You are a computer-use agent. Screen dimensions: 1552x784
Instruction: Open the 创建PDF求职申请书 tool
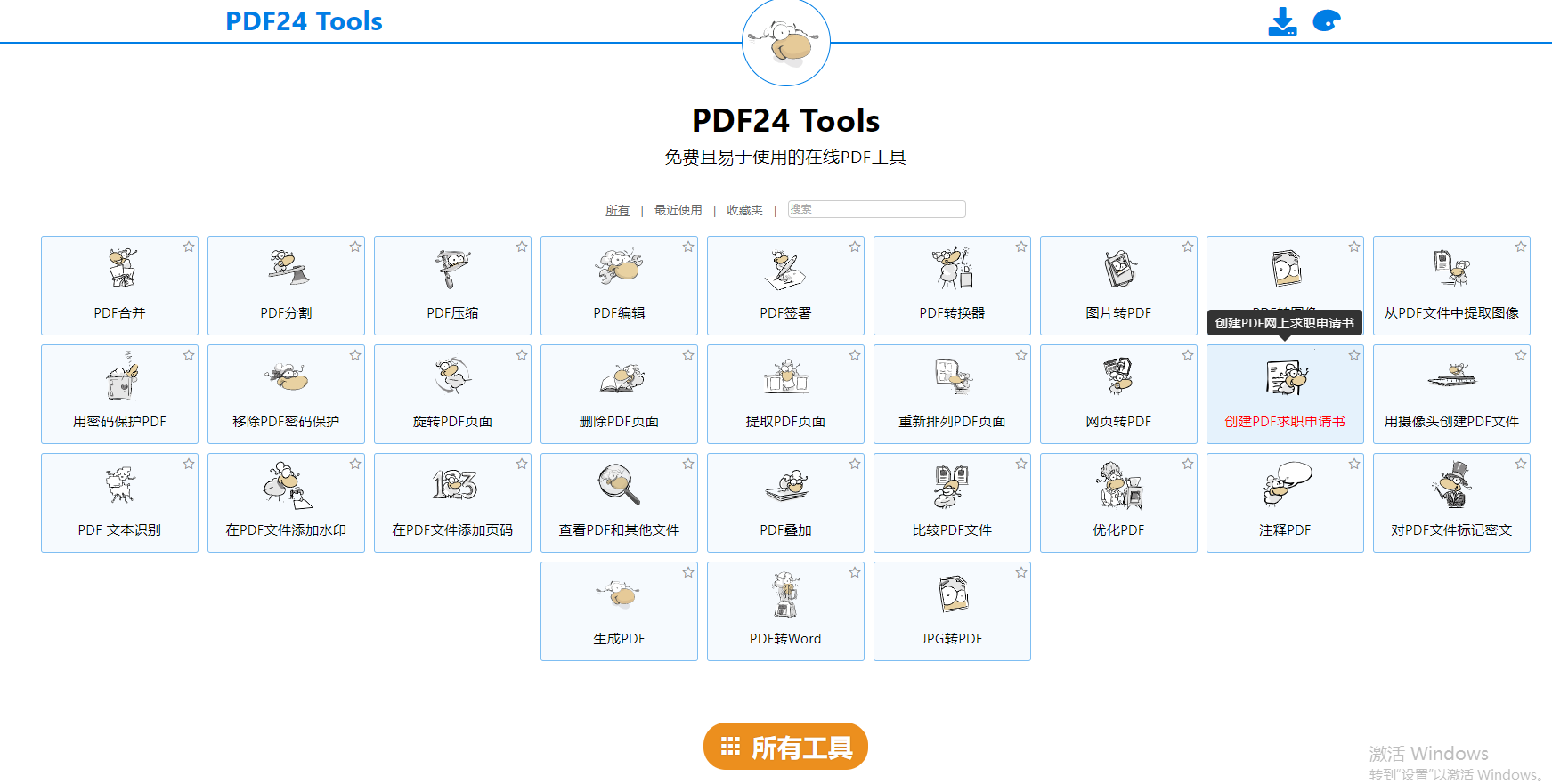pos(1285,394)
